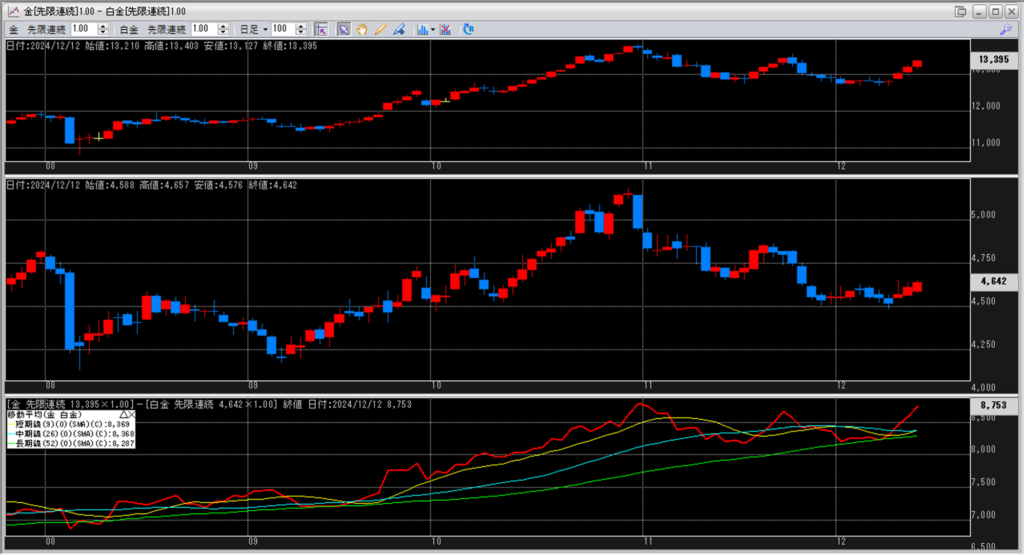Click the detach window icon near minimize
The width and height of the screenshot is (1024, 555).
(961, 10)
